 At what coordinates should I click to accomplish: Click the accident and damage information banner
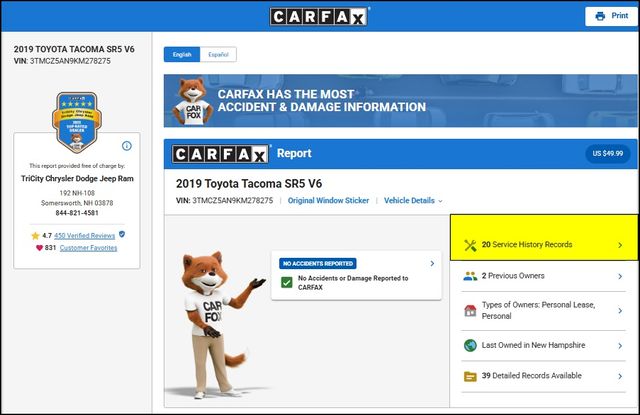click(400, 101)
